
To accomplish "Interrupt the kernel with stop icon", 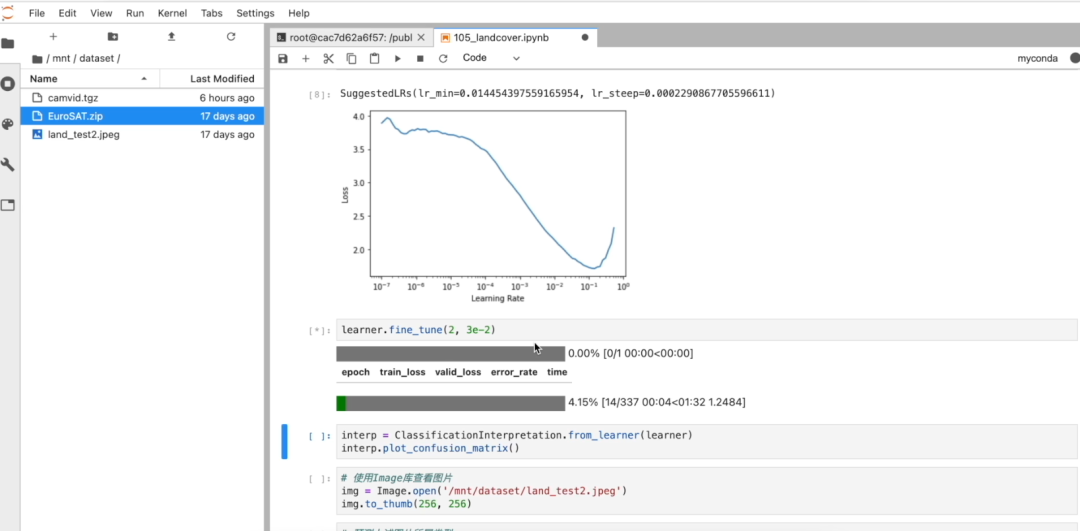I will click(x=420, y=59).
